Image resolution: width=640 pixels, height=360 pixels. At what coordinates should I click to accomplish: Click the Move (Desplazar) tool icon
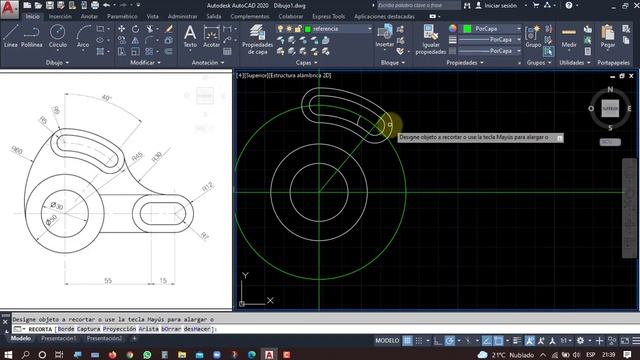(x=122, y=29)
